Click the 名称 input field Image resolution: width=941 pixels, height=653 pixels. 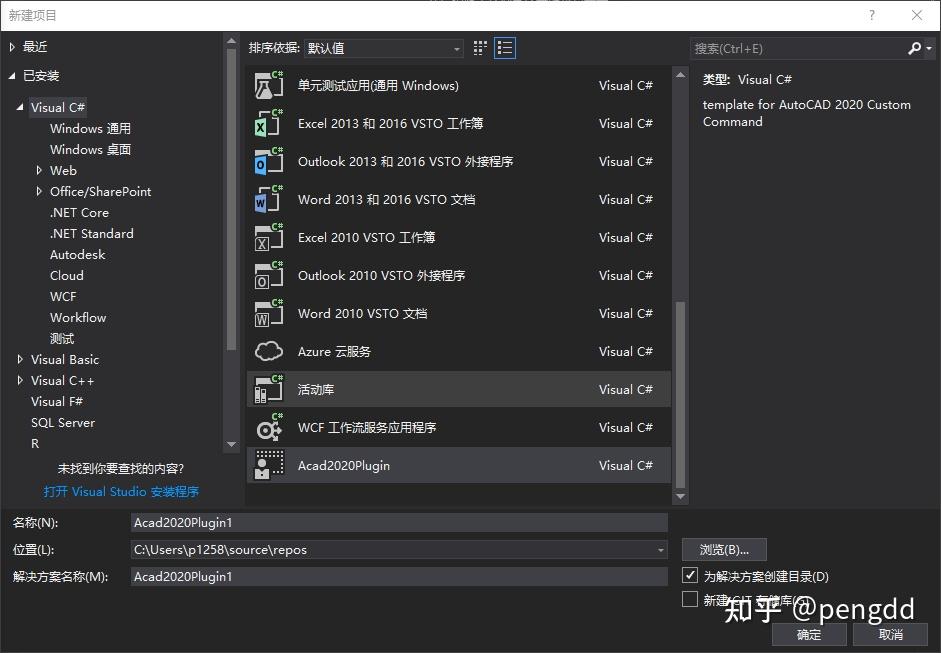(x=400, y=522)
